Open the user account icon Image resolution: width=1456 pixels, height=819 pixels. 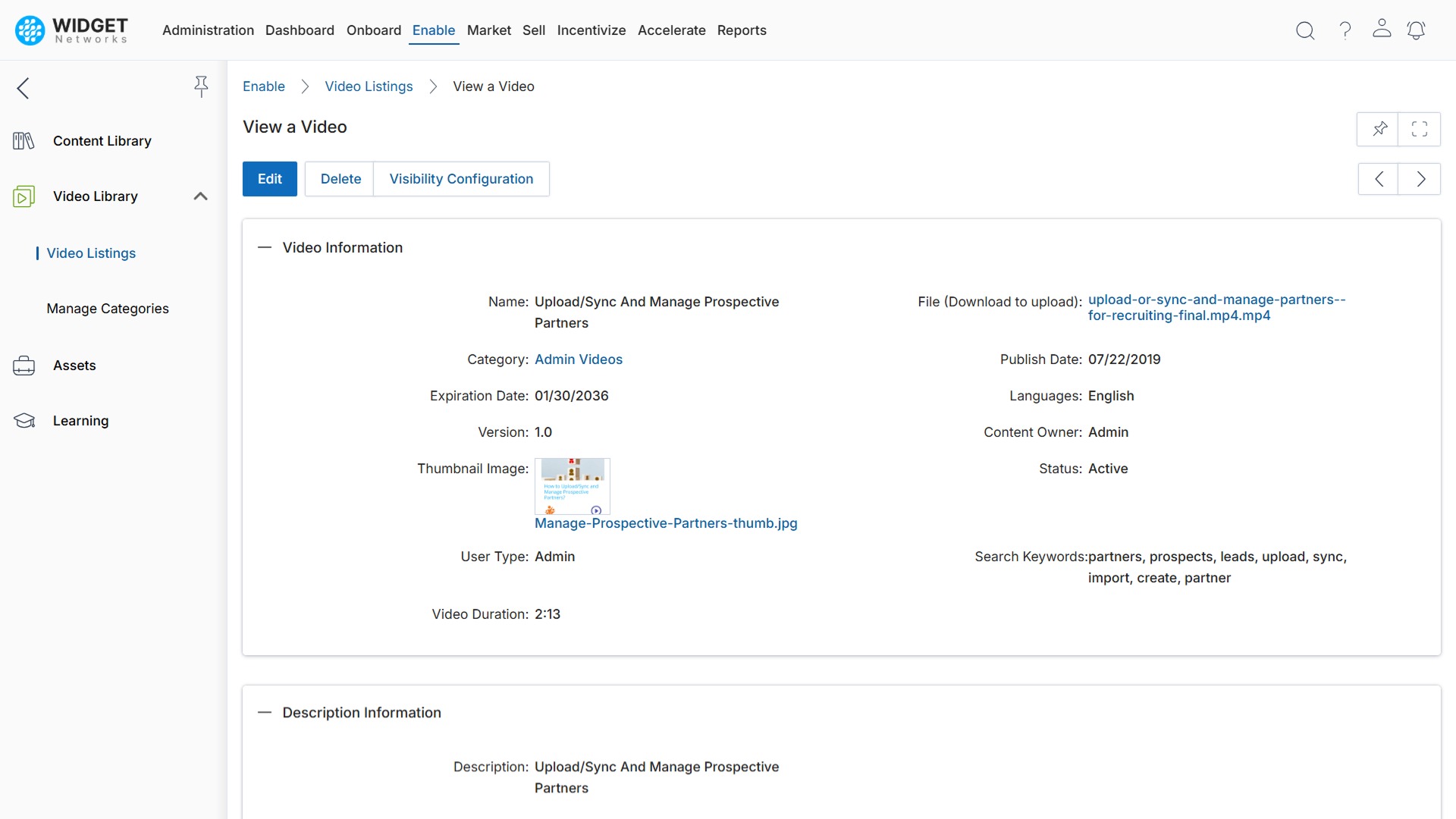click(1382, 30)
